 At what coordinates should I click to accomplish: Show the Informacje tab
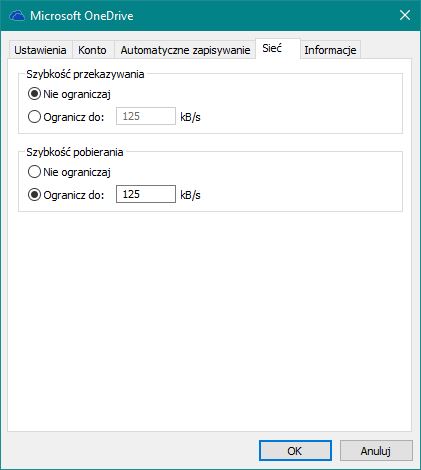(330, 50)
